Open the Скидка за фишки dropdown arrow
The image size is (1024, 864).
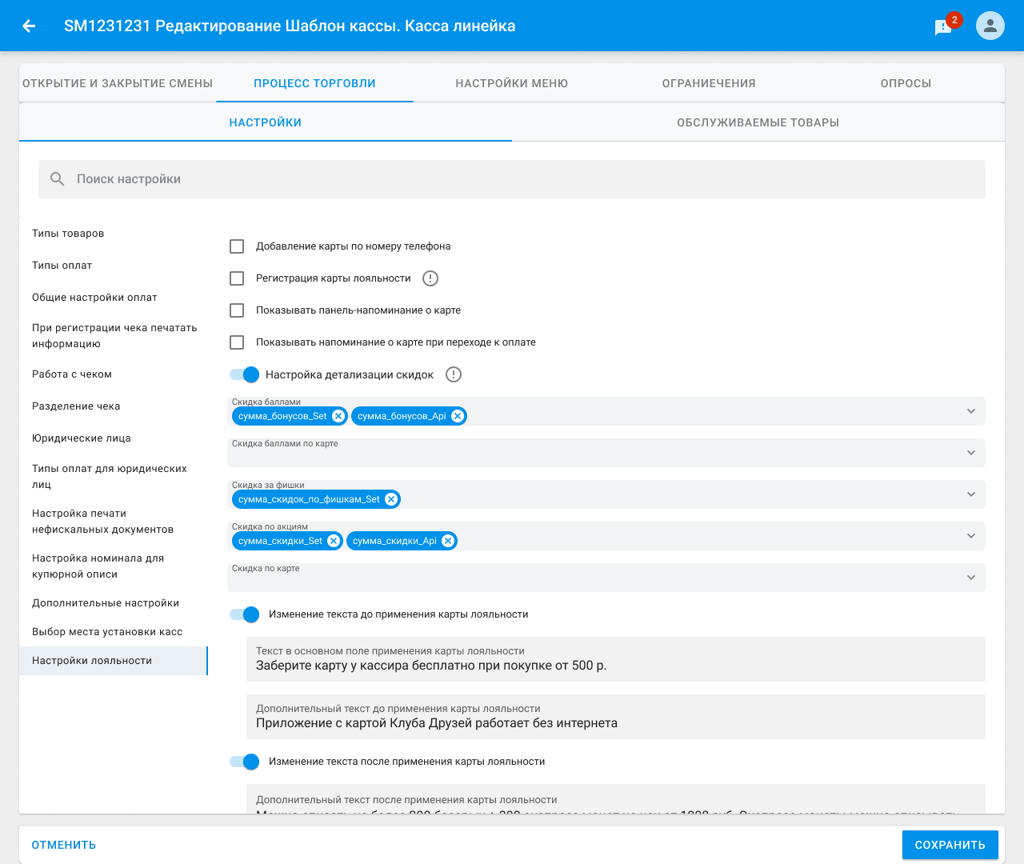pyautogui.click(x=971, y=494)
